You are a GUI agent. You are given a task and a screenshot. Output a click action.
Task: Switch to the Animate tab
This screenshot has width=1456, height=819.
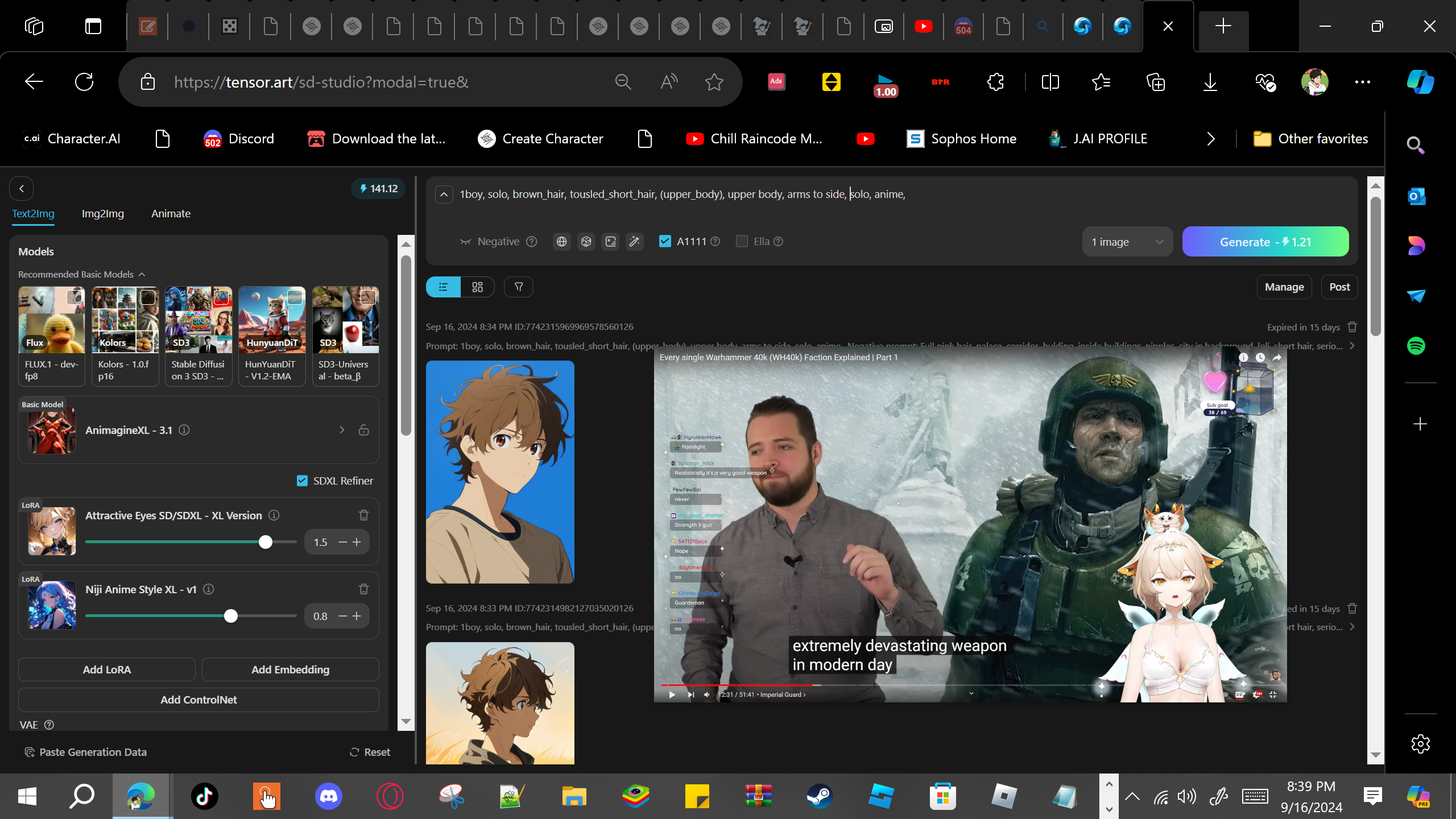[x=171, y=214]
